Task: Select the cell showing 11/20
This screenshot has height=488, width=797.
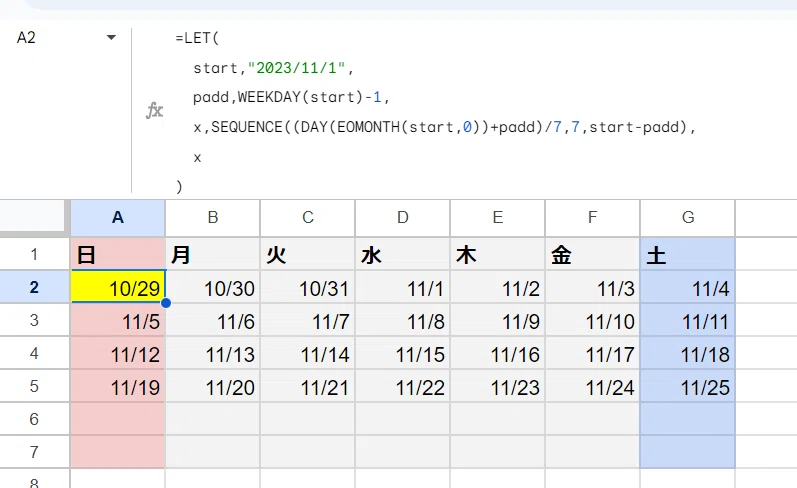Action: point(213,386)
